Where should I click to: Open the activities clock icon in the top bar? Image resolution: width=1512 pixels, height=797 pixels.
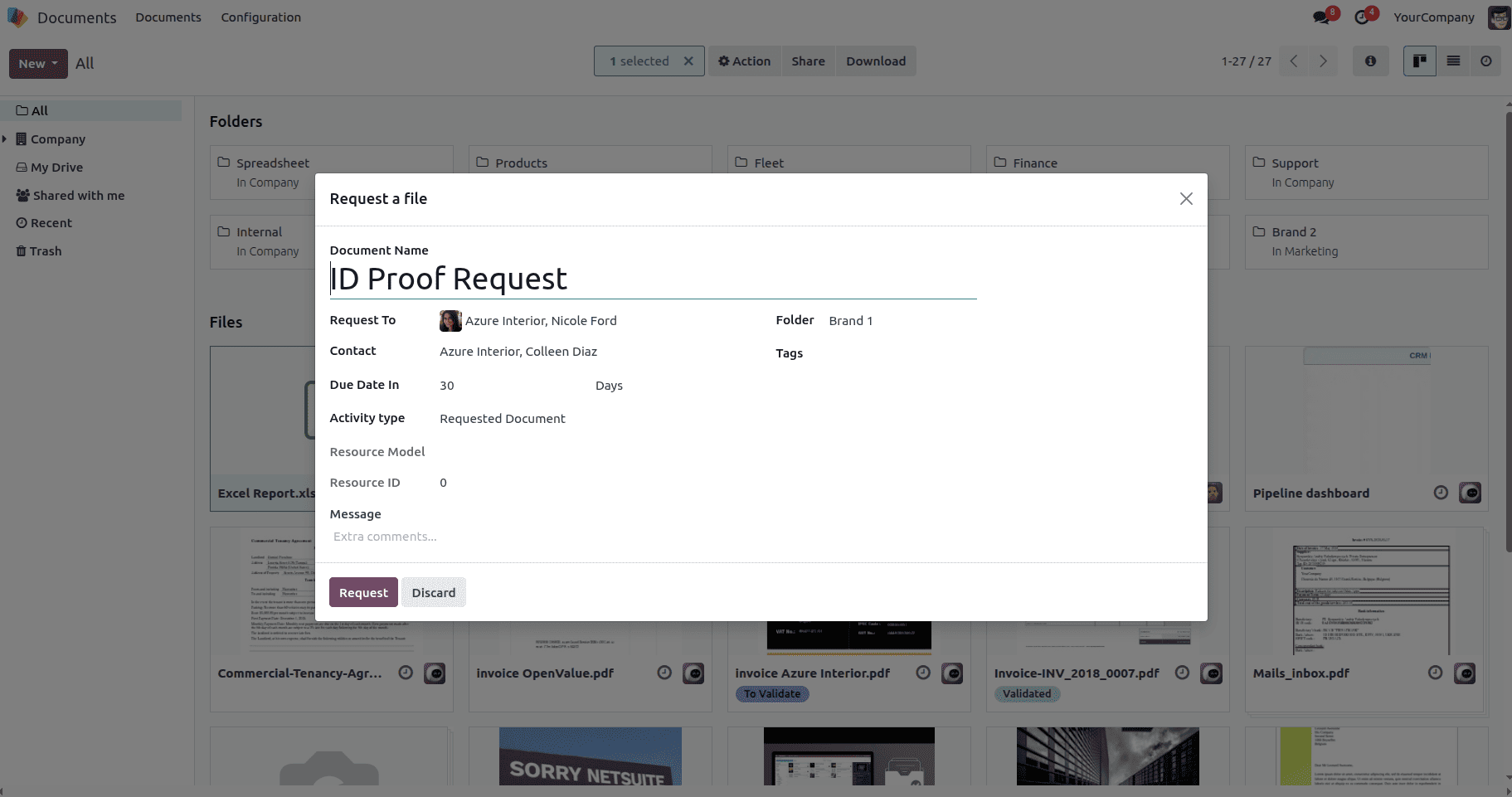tap(1362, 17)
